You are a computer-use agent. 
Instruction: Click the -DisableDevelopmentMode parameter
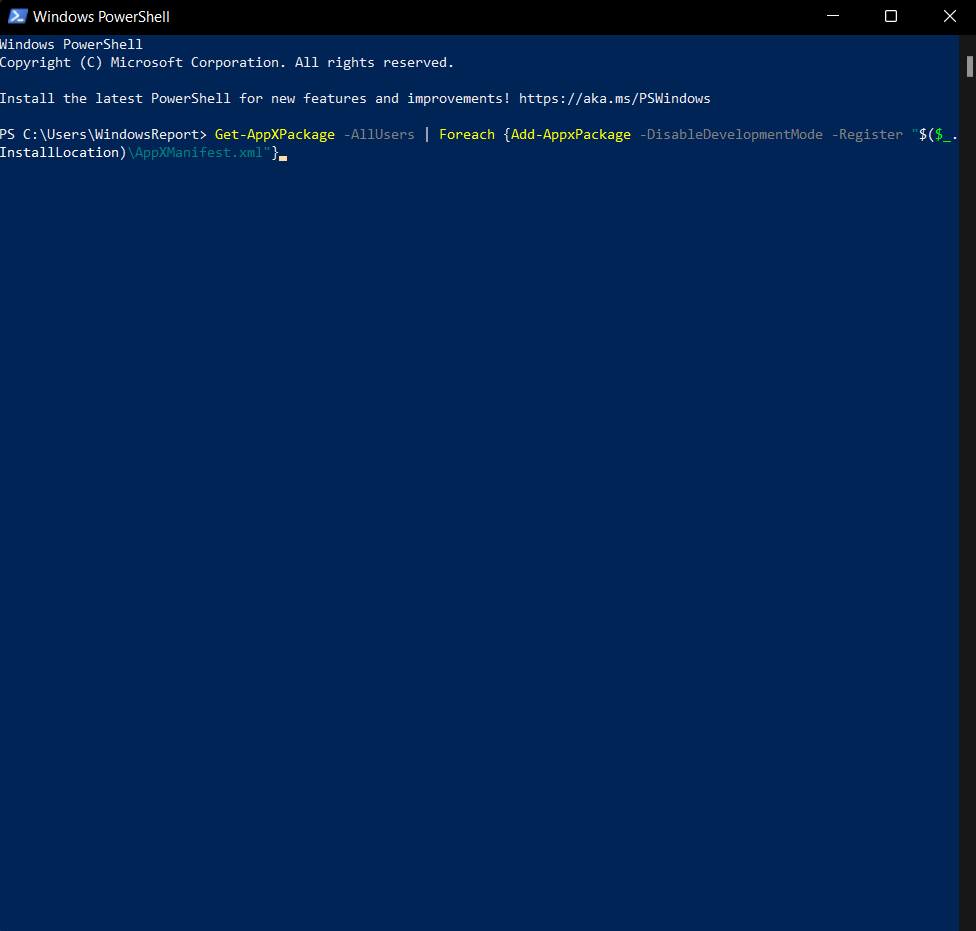(x=730, y=134)
